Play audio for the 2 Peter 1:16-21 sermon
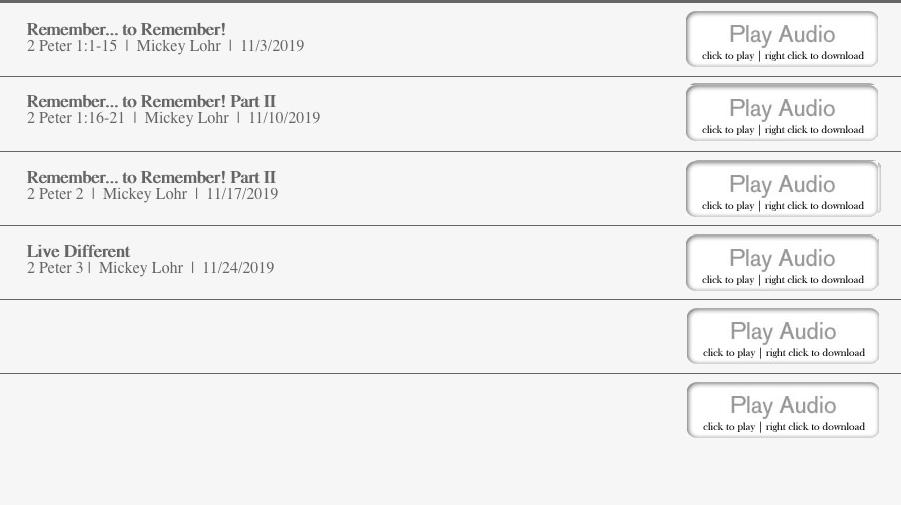901x505 pixels. coord(782,113)
